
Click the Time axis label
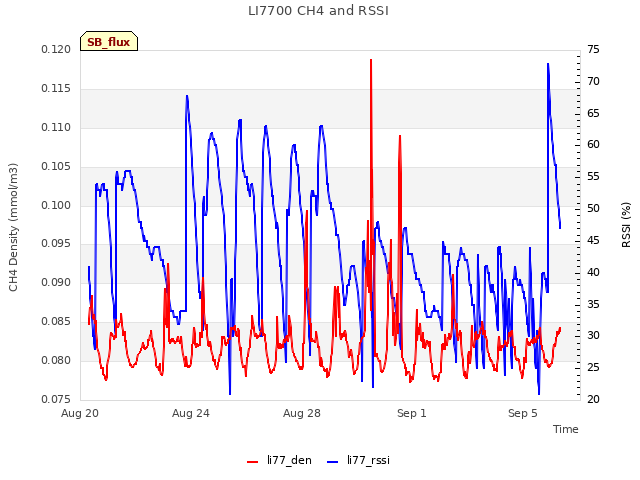point(566,429)
